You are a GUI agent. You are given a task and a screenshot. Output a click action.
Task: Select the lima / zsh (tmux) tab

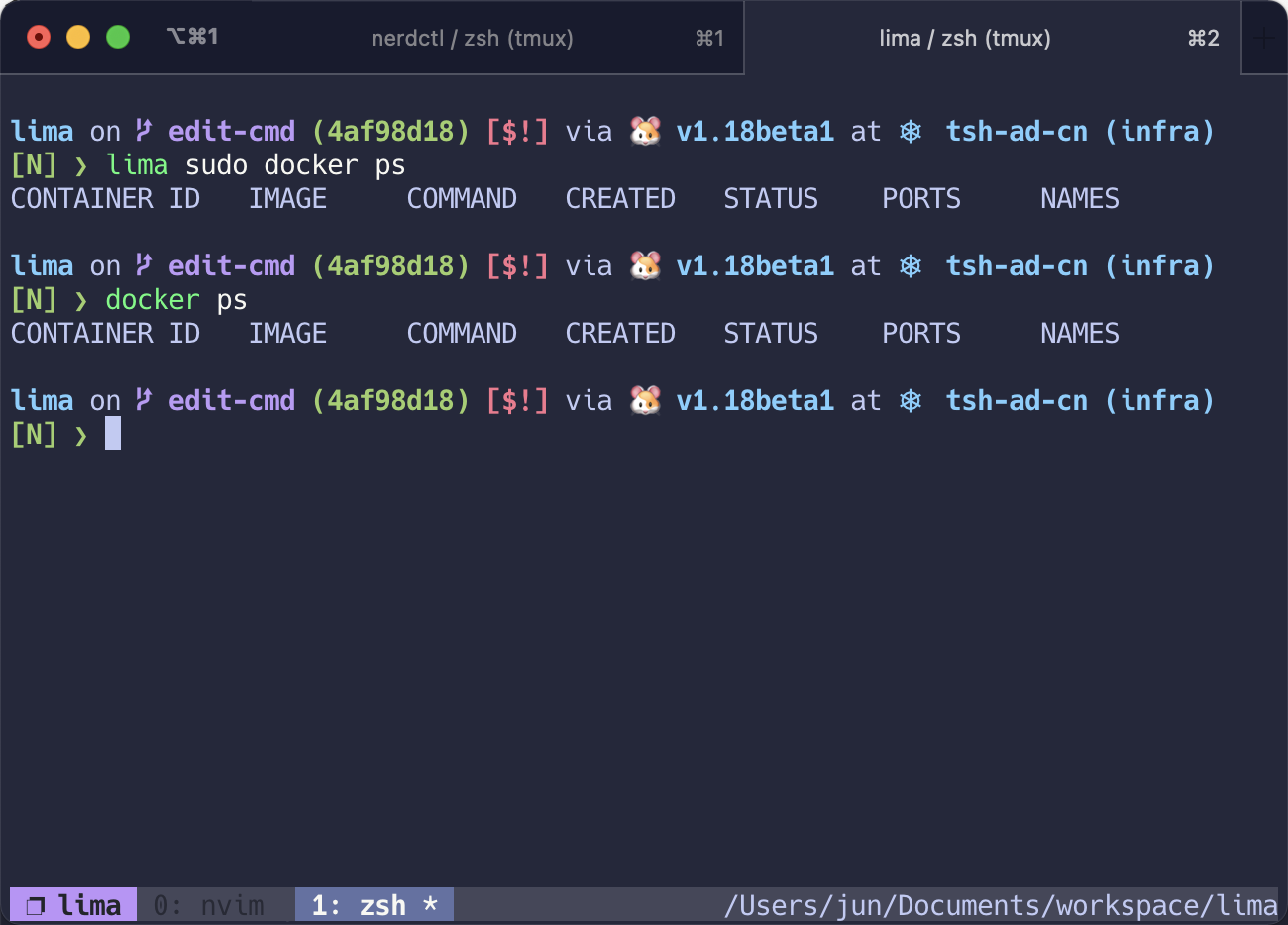993,38
